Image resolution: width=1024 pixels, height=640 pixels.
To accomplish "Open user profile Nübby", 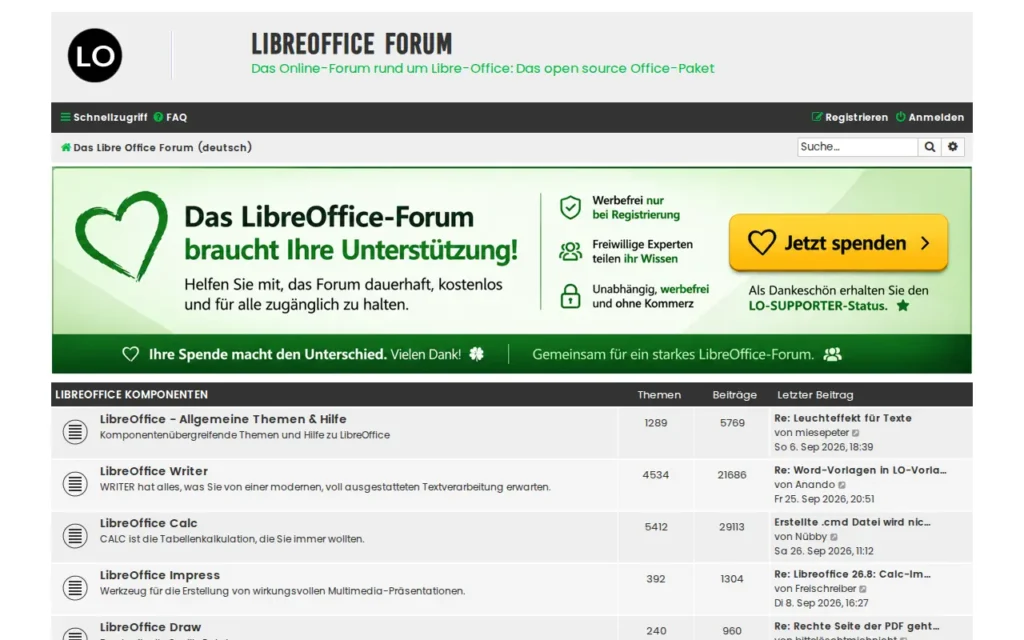I will click(x=810, y=537).
